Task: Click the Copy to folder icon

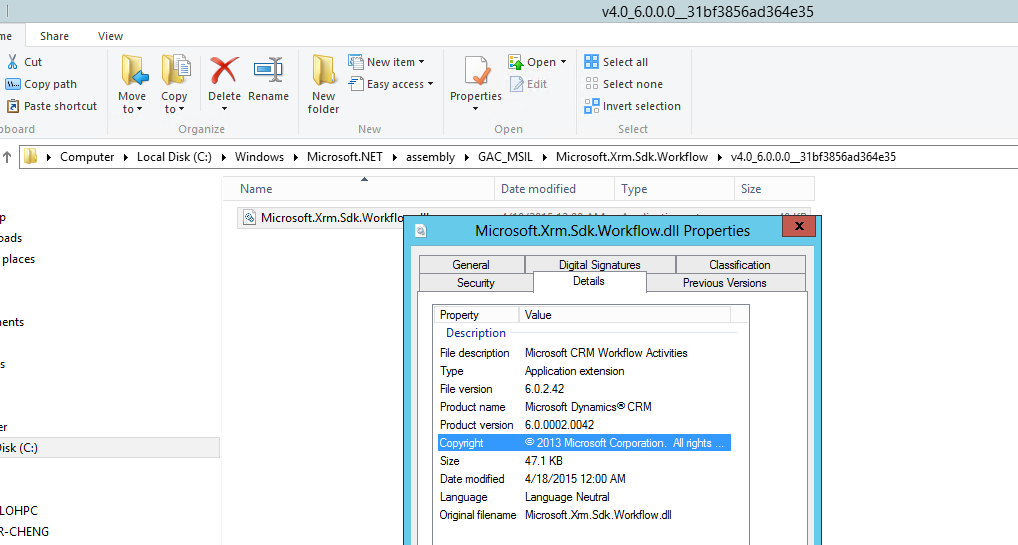Action: tap(175, 70)
